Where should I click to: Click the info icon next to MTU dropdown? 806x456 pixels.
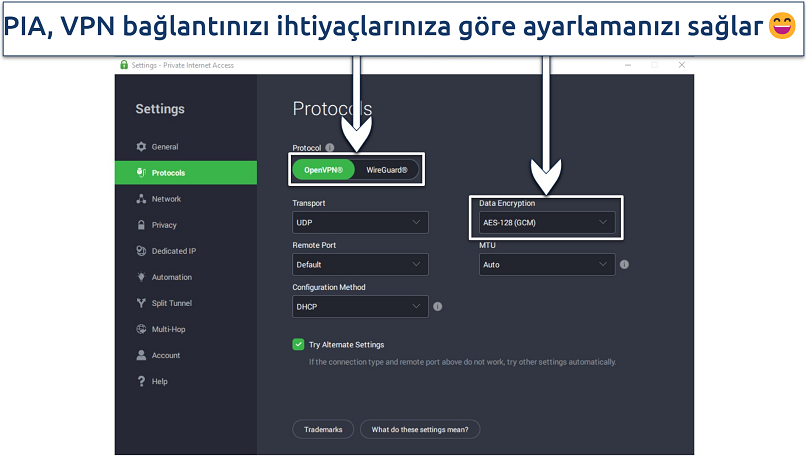click(624, 265)
